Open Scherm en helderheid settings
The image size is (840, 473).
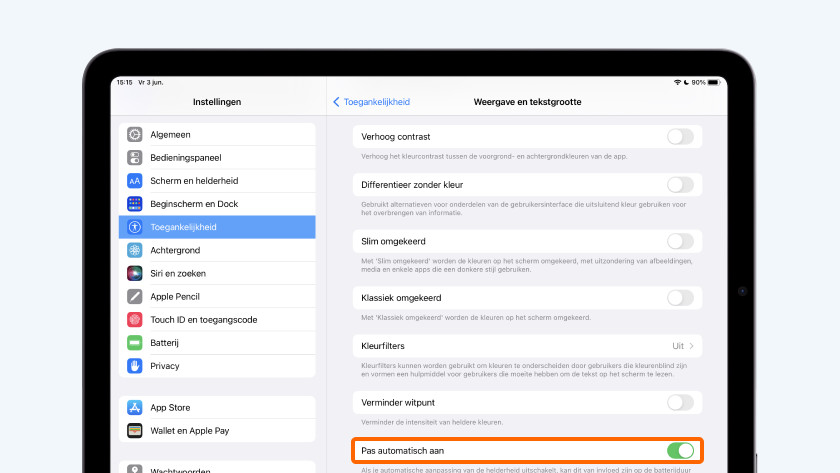(x=217, y=181)
